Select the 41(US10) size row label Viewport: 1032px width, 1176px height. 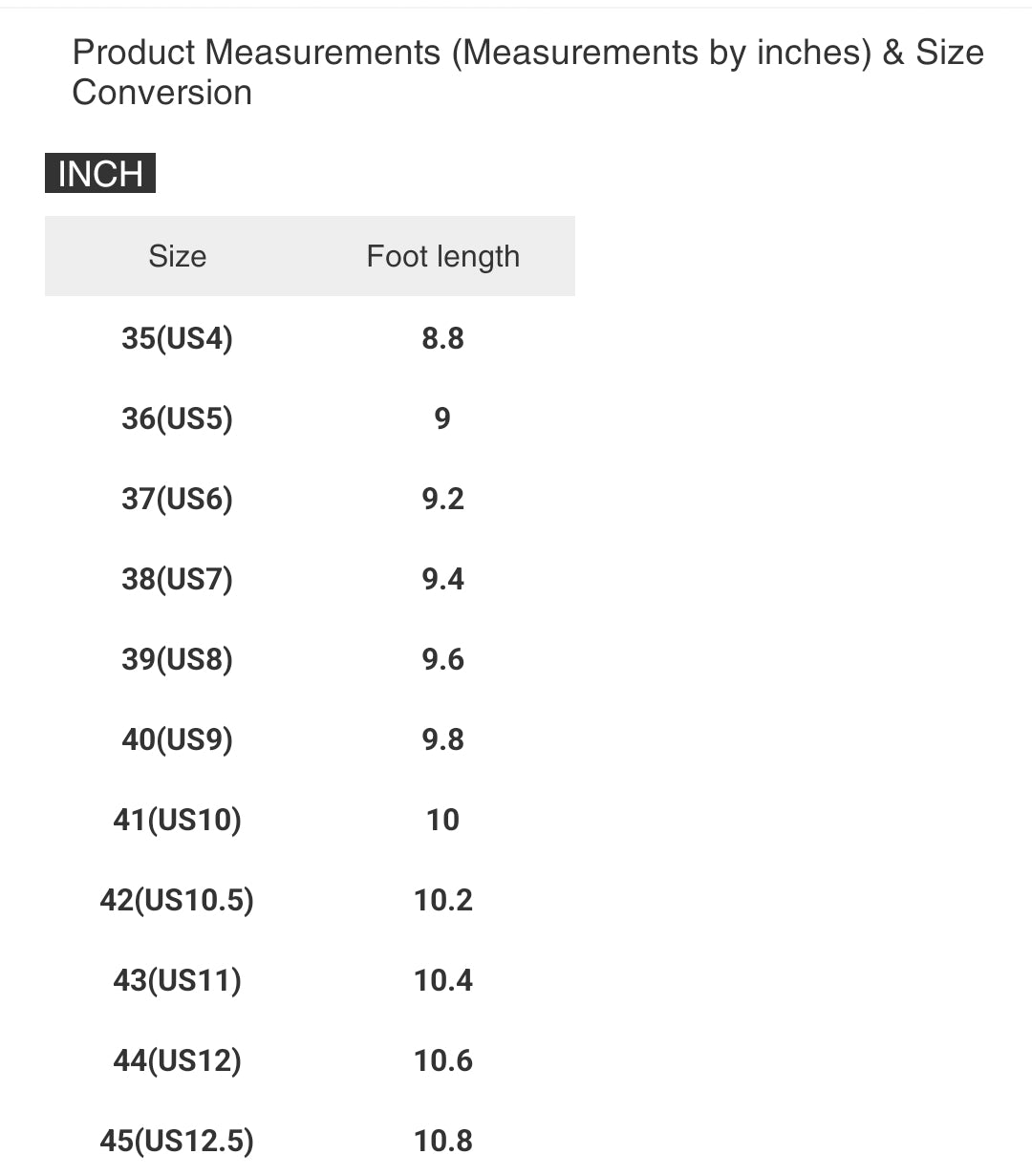177,820
